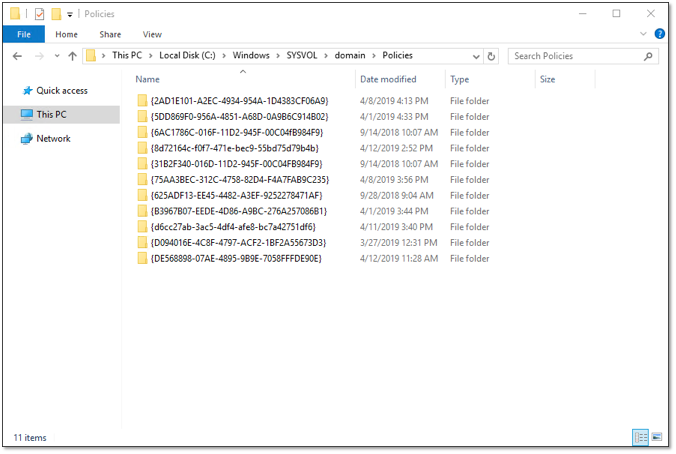Switch to the View ribbon tab

click(152, 34)
